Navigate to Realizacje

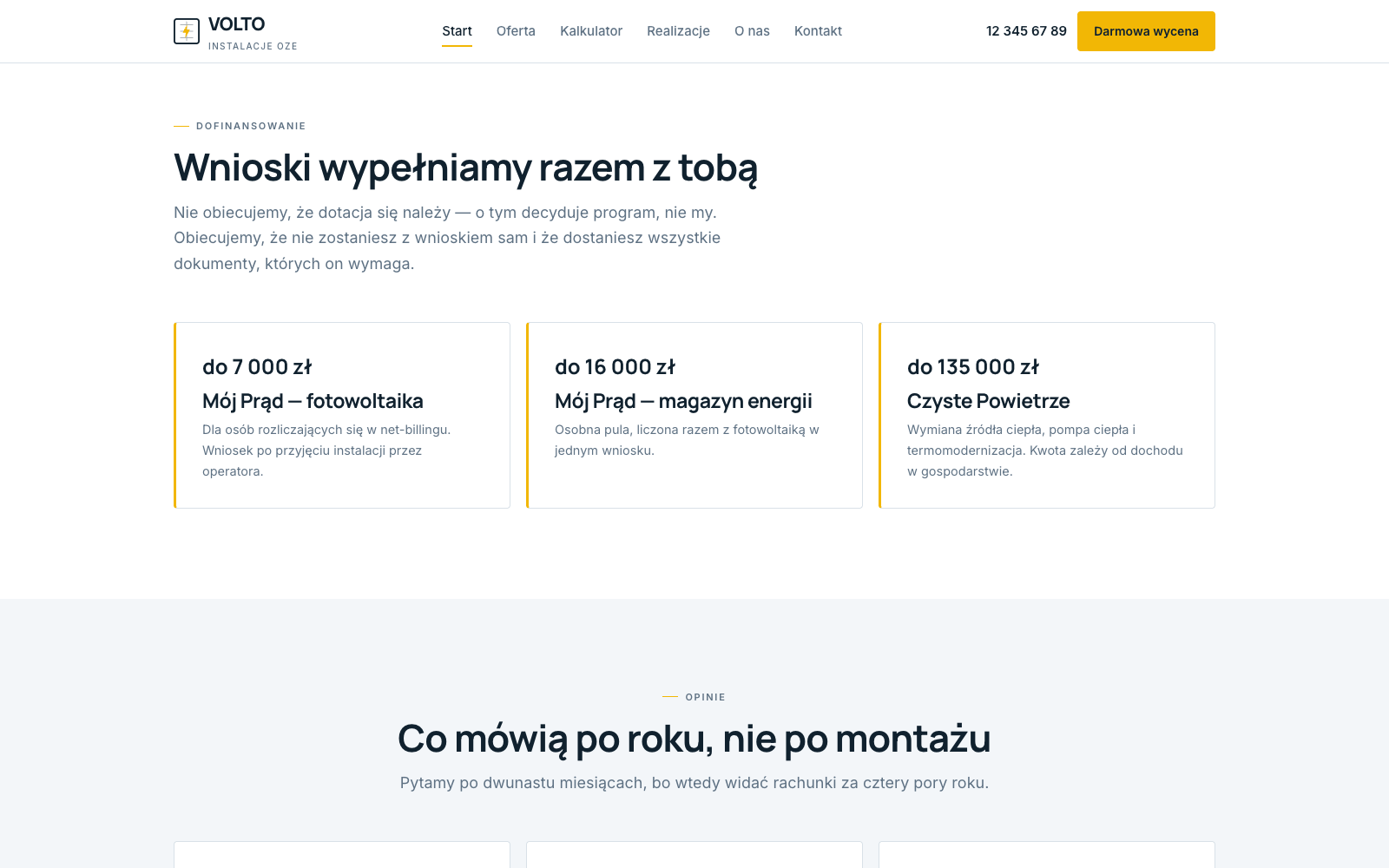coord(678,31)
